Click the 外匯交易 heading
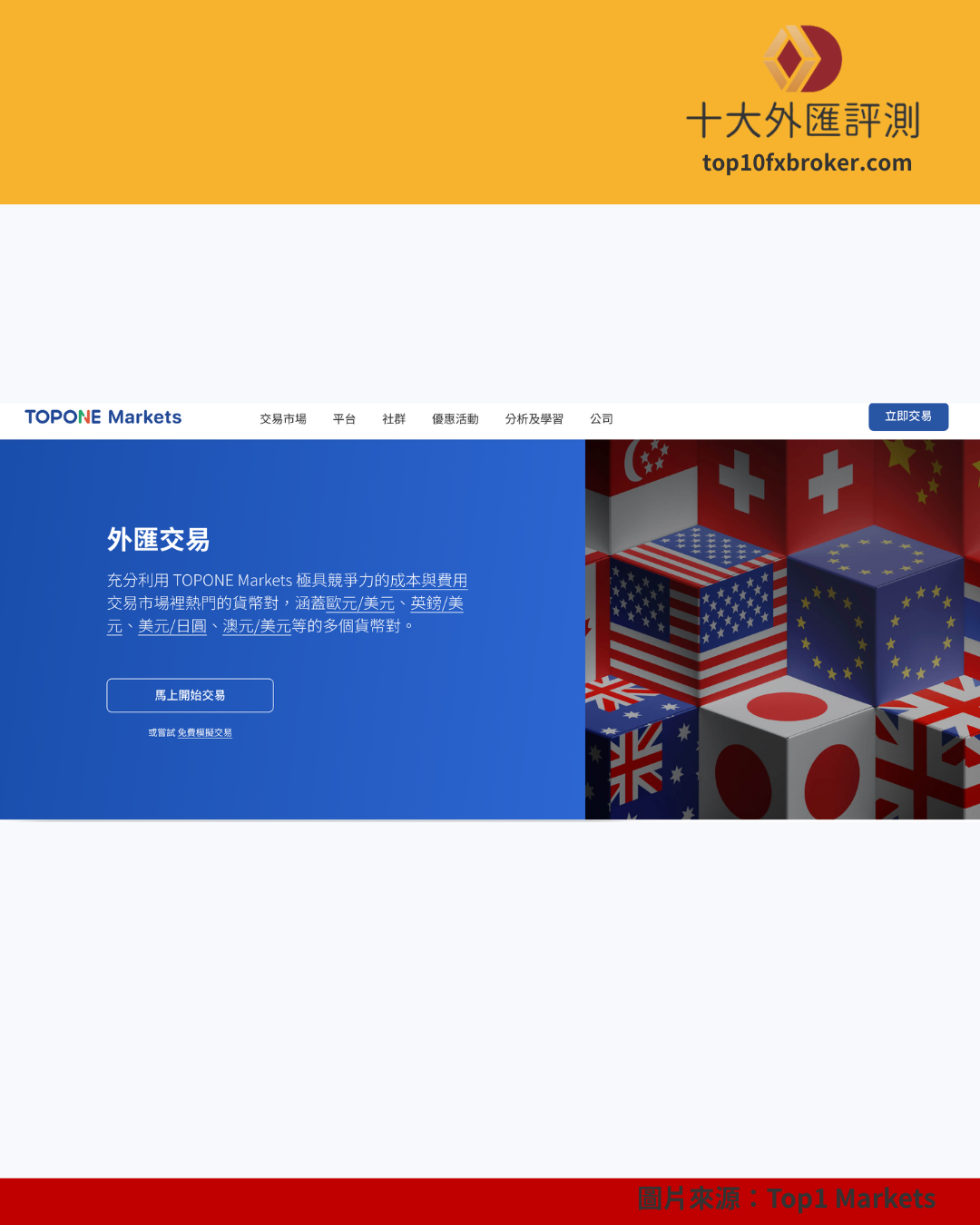 click(158, 539)
